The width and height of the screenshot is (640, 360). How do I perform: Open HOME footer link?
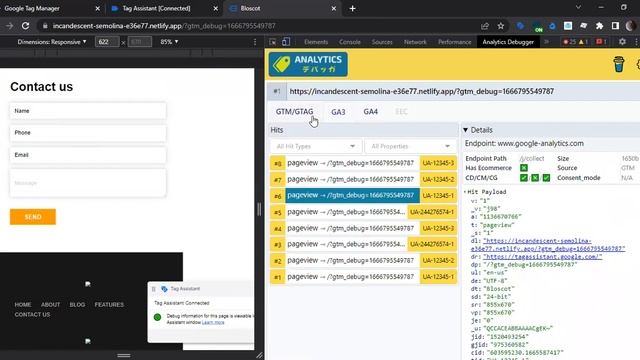pos(23,304)
